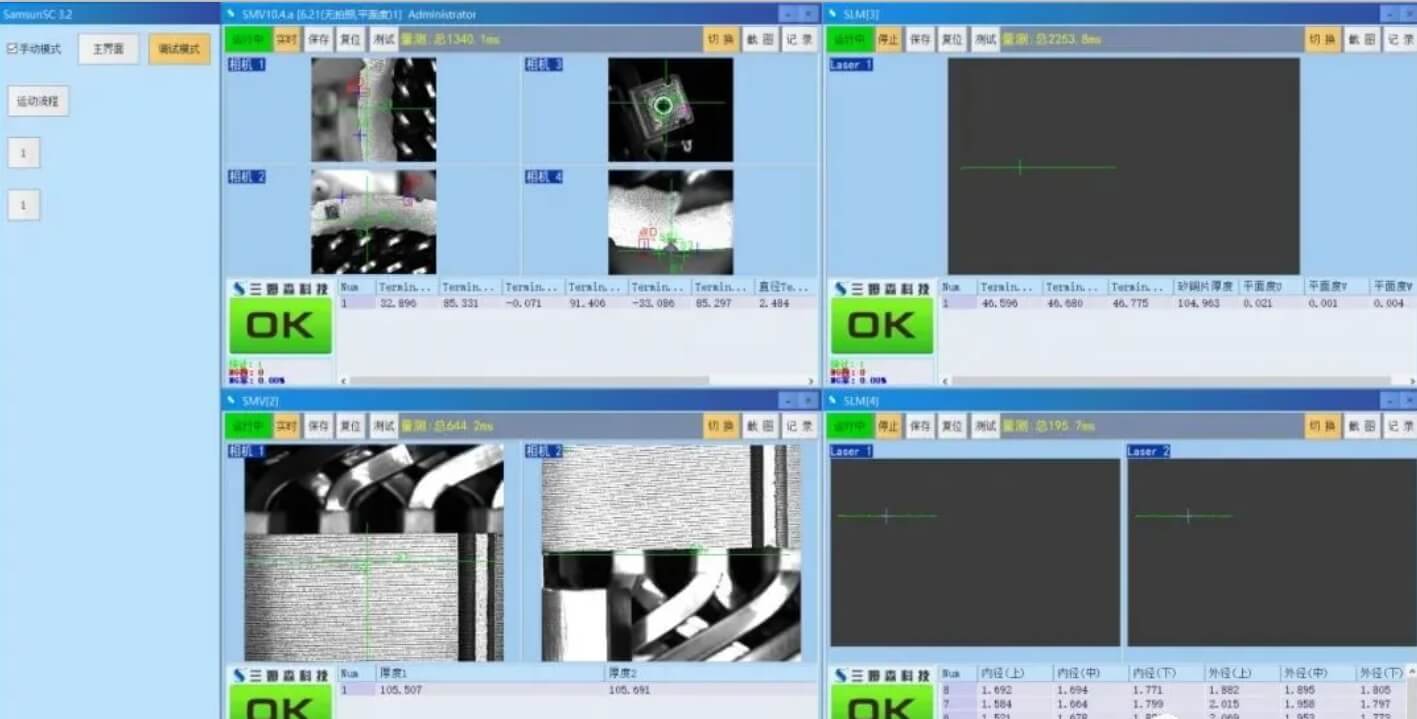Click 实时 in the SMV10.4.a window
1417x719 pixels.
pos(287,39)
